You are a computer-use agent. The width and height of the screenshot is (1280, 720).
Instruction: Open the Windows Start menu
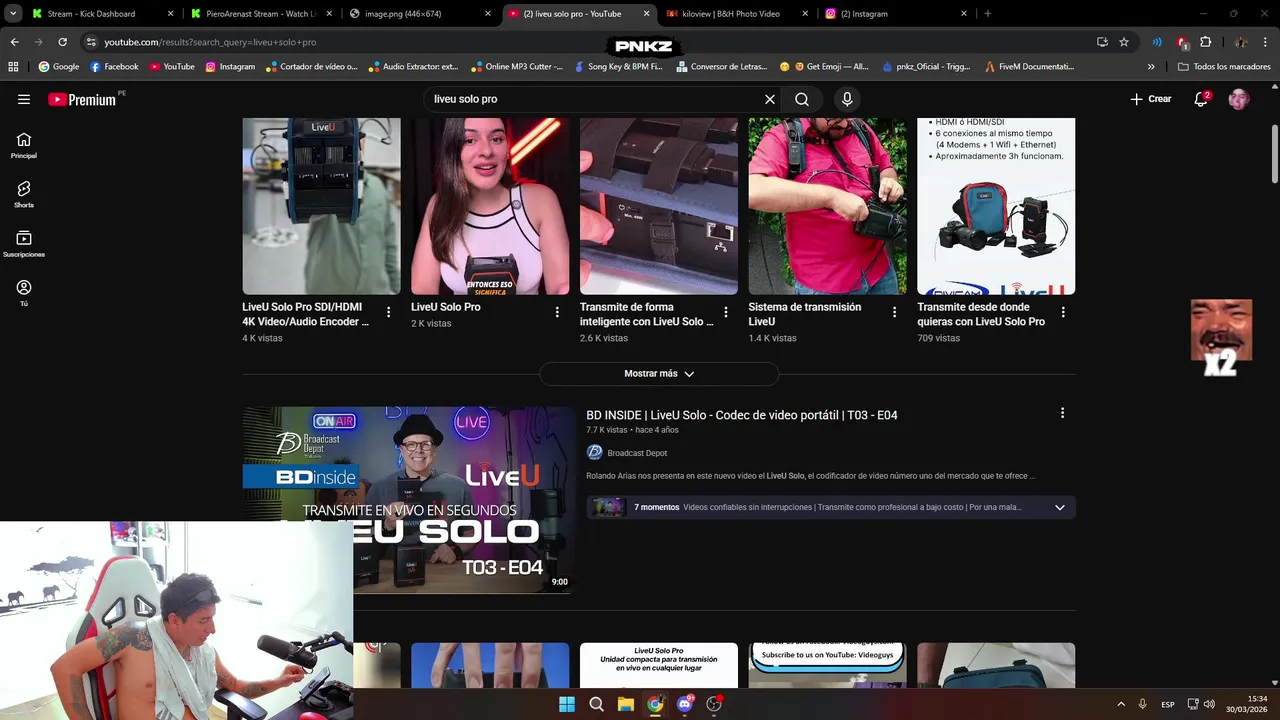(x=567, y=704)
